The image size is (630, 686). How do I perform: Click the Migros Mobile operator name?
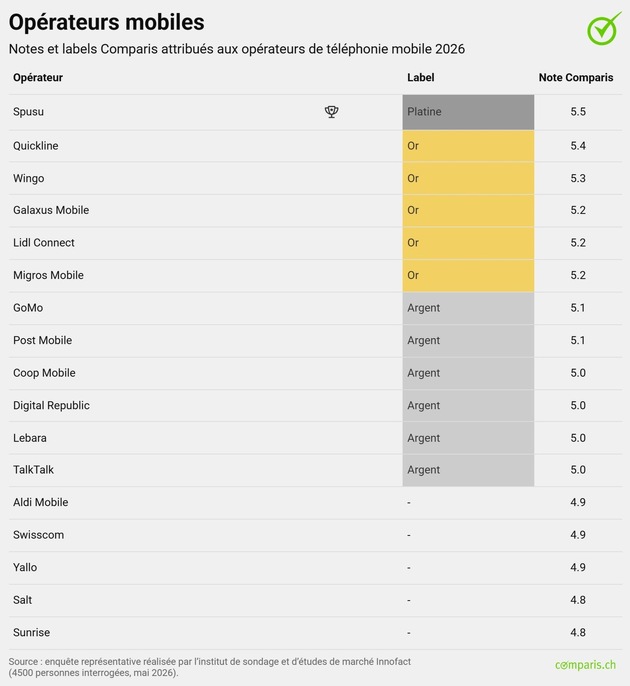(x=48, y=275)
